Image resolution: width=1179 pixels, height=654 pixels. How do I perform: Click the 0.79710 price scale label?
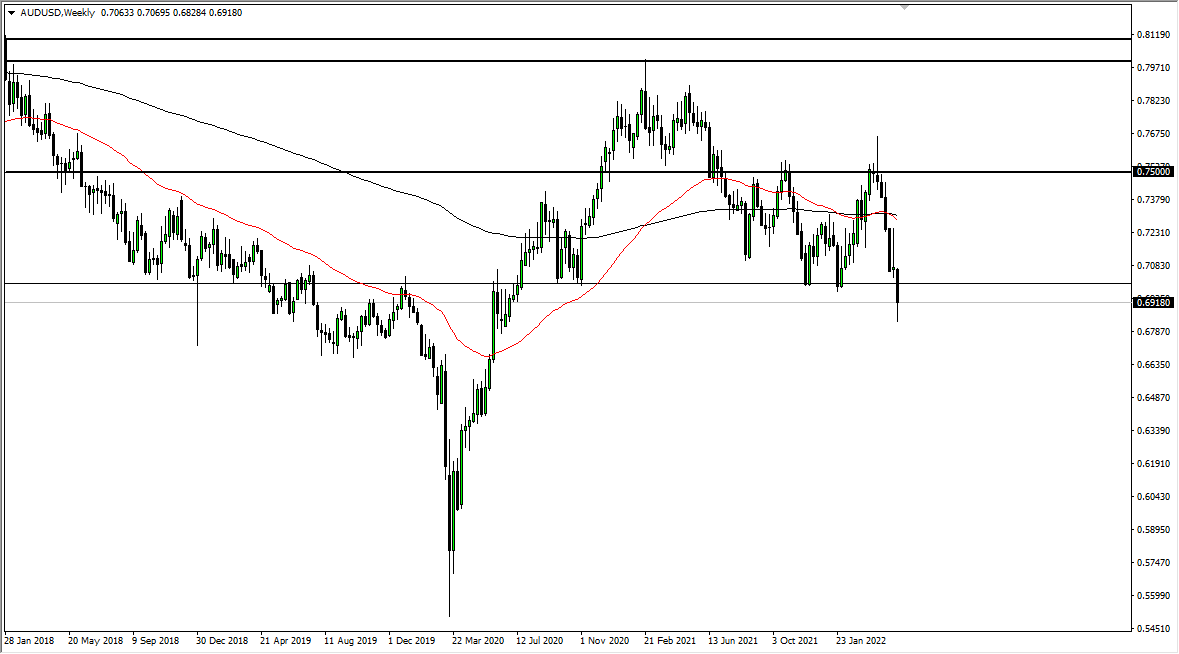tap(1153, 68)
